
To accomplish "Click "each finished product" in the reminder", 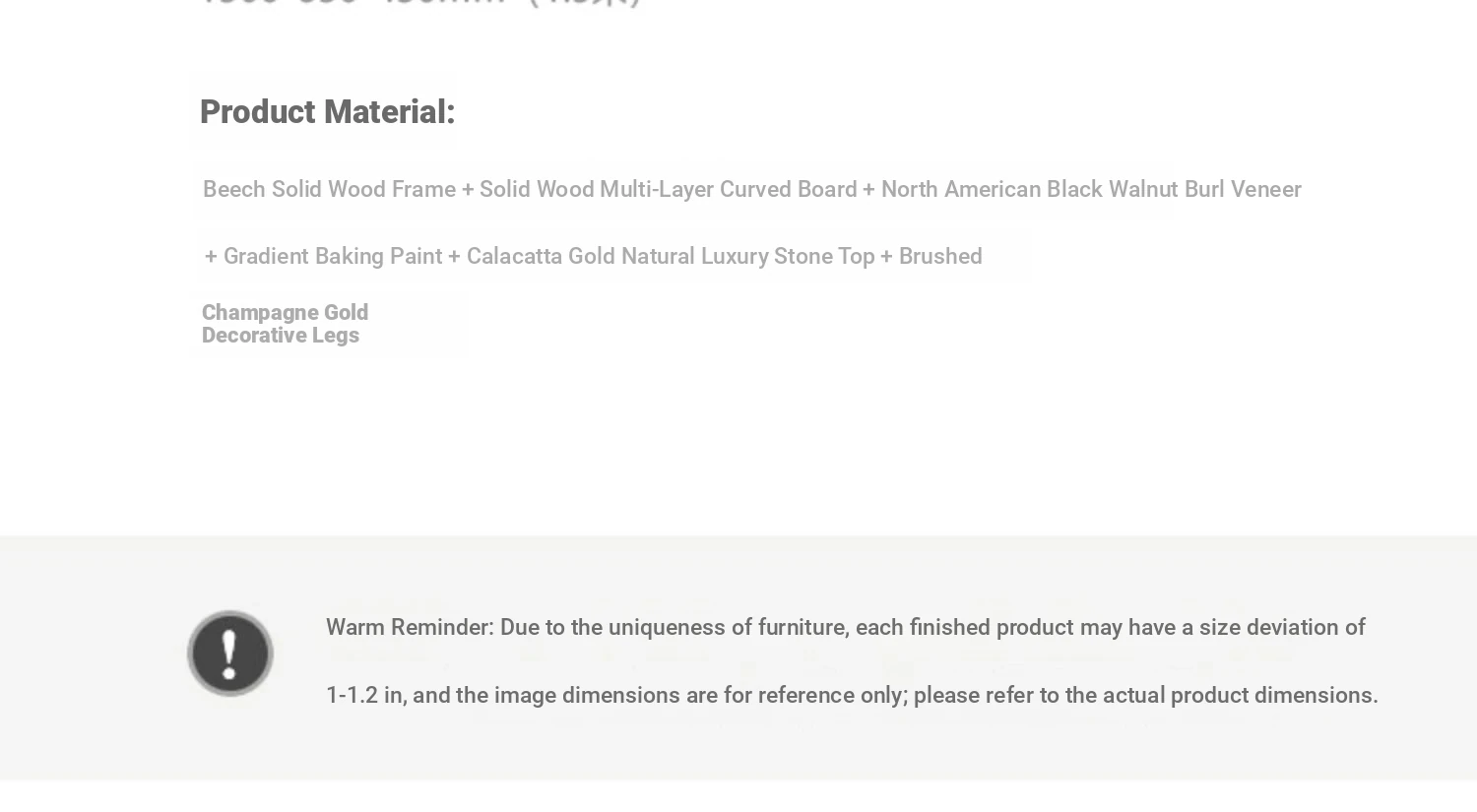I will point(964,627).
